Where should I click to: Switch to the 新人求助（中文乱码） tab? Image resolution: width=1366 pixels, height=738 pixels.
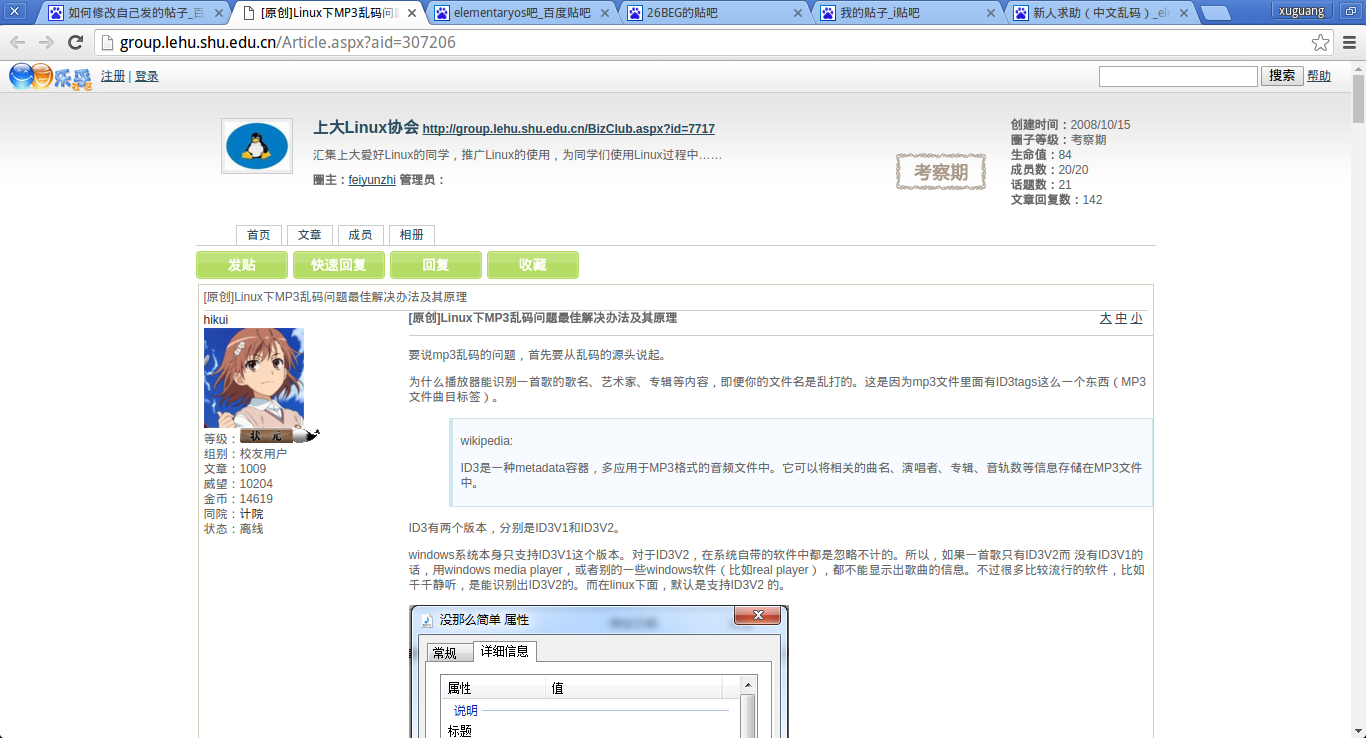coord(1100,13)
